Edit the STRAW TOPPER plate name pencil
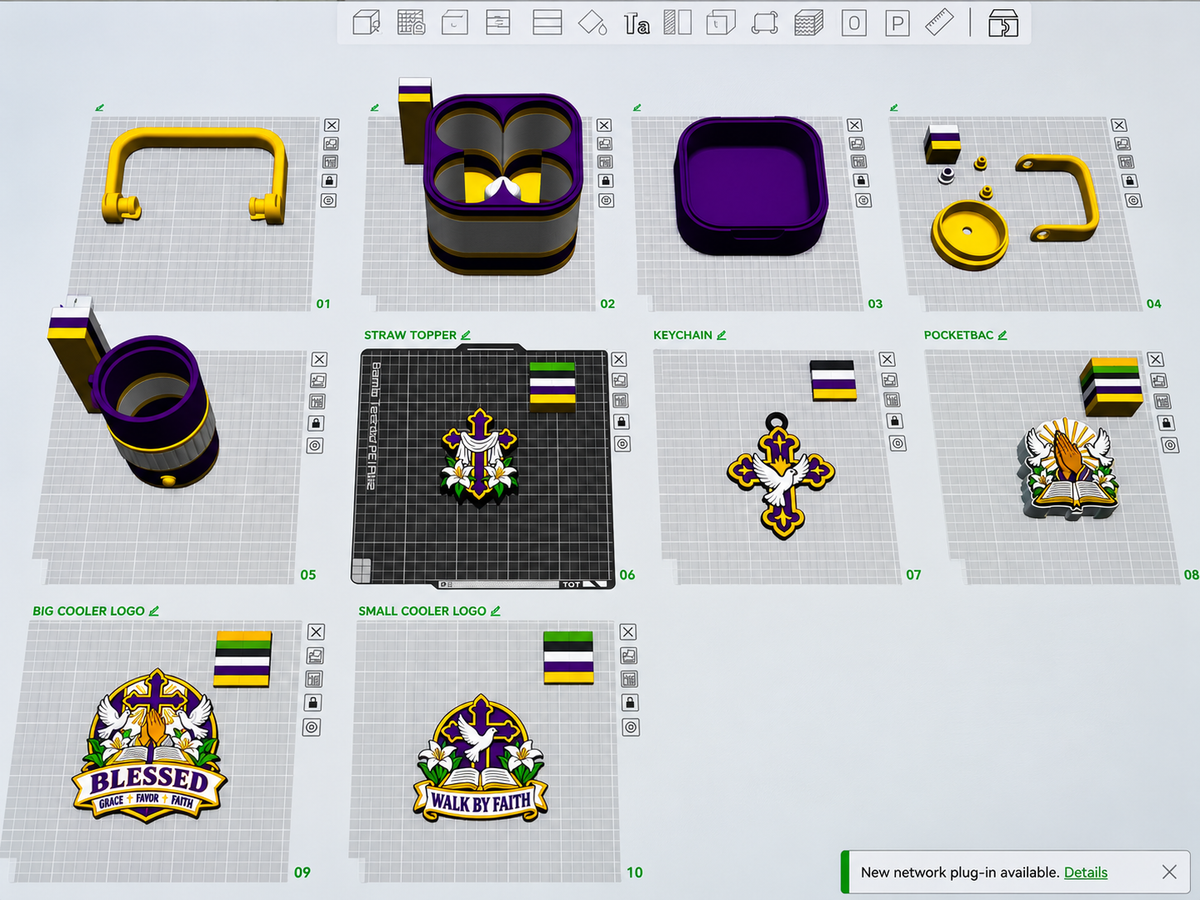Viewport: 1200px width, 900px height. pyautogui.click(x=466, y=335)
